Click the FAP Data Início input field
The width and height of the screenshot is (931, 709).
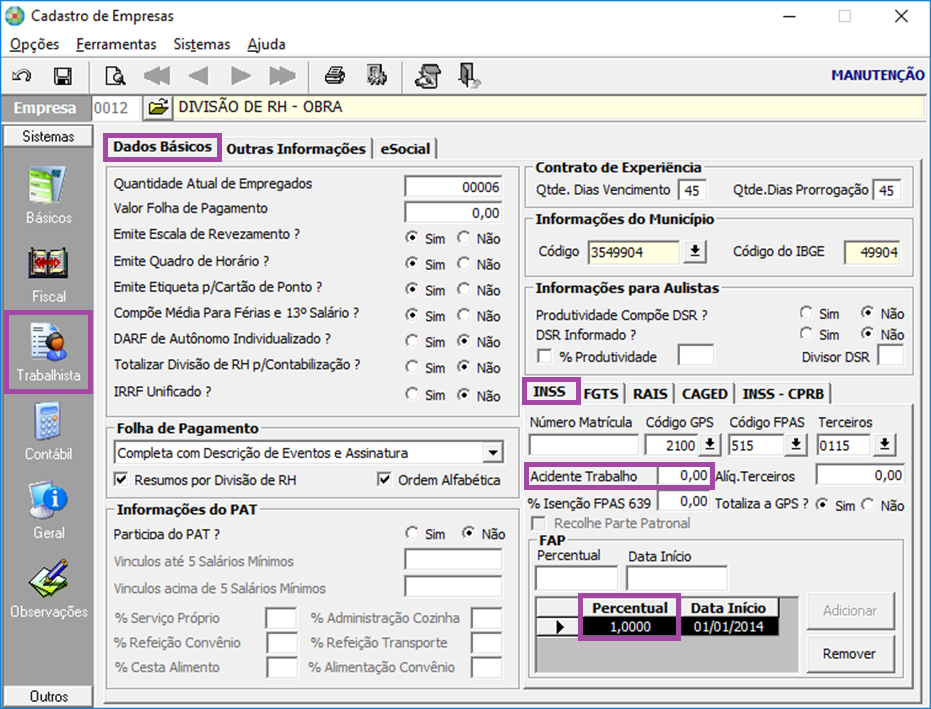click(677, 578)
